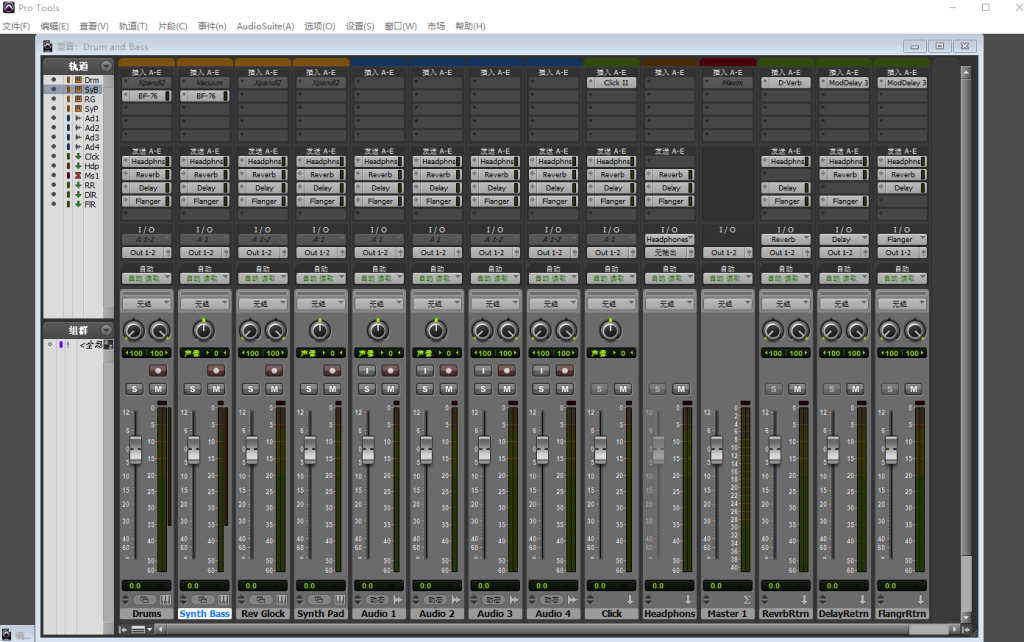1024x642 pixels.
Task: Click the output window icon on Synth Bass
Action: click(202, 600)
